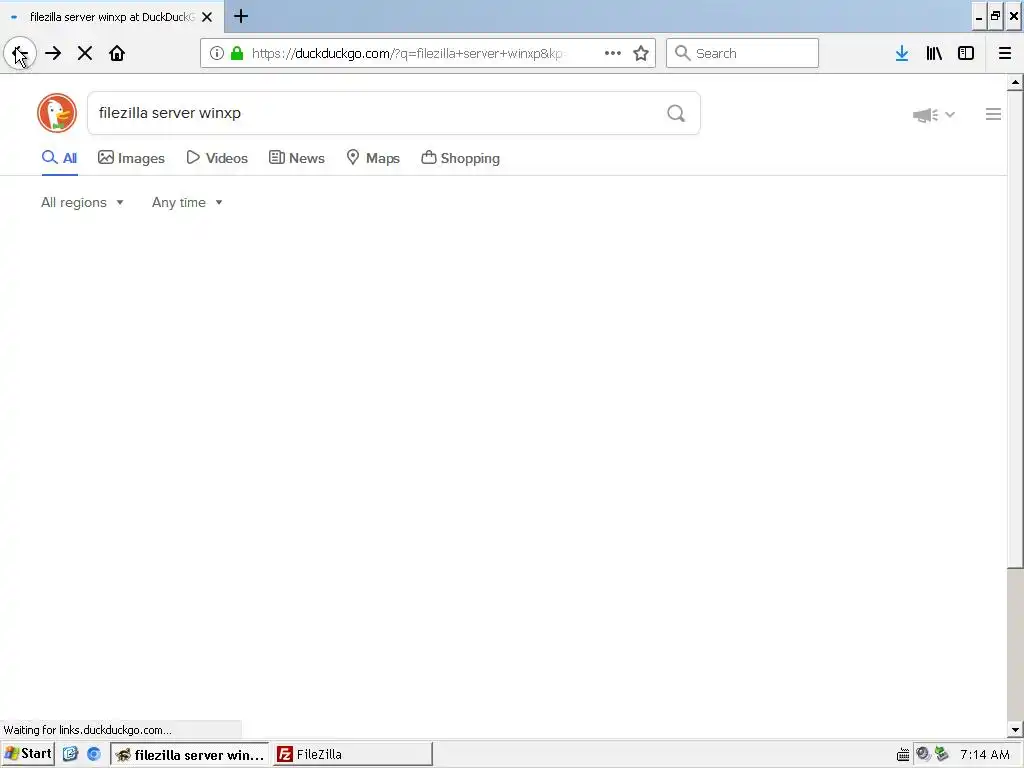This screenshot has height=768, width=1024.
Task: Select the filezilla server winxp browser tab
Action: [111, 17]
